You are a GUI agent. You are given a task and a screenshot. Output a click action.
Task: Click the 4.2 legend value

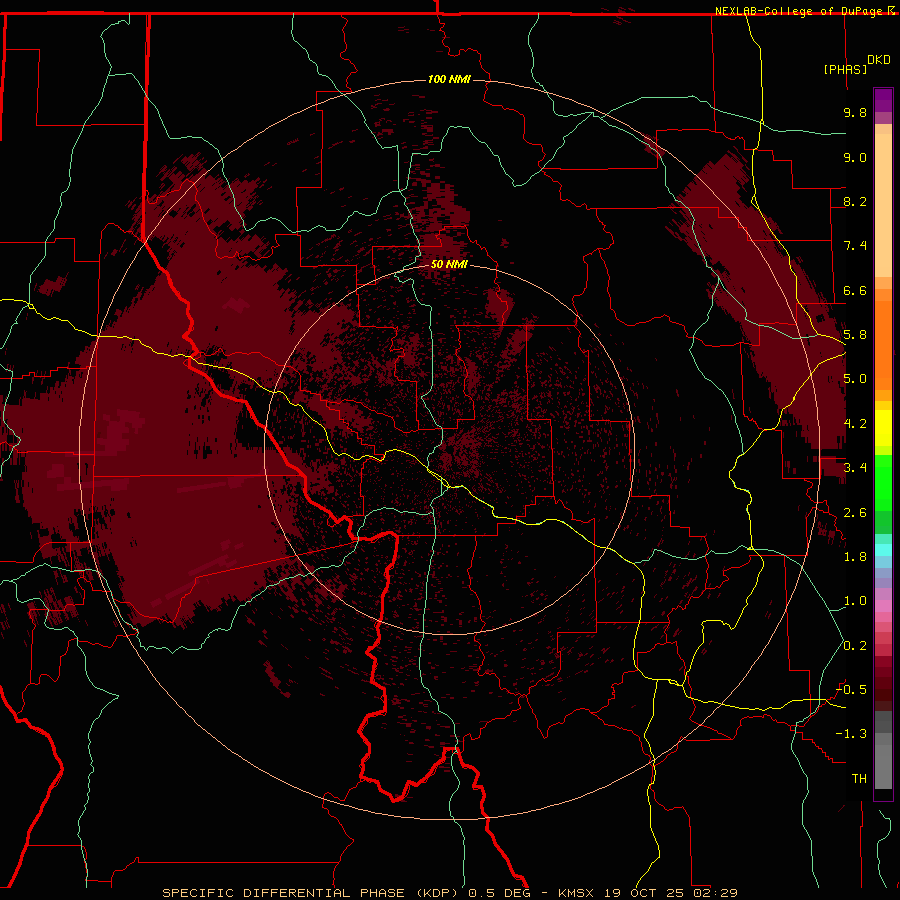click(x=855, y=424)
